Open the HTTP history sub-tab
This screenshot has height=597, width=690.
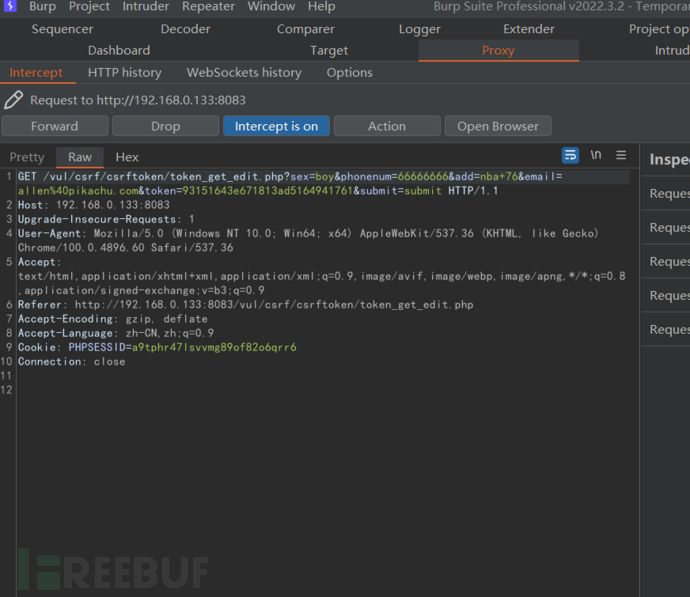coord(125,73)
